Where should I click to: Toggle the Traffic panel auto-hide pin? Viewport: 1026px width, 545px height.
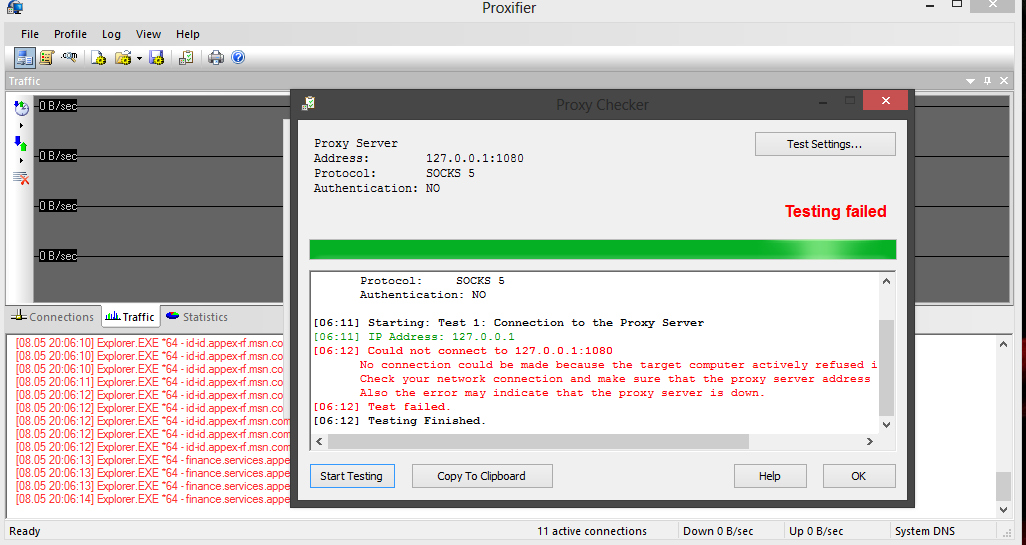pyautogui.click(x=987, y=81)
